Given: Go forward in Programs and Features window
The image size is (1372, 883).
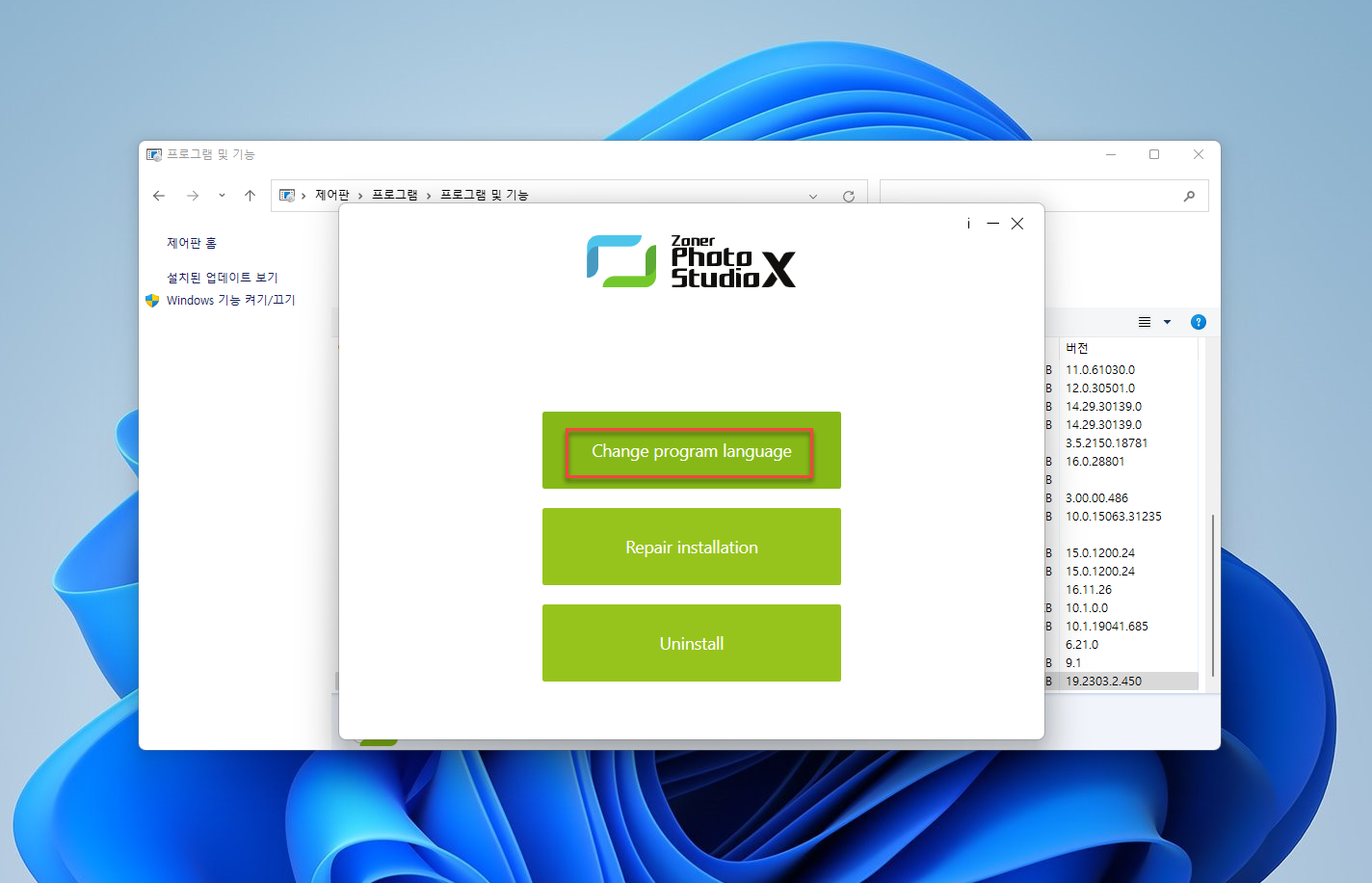Looking at the screenshot, I should coord(193,196).
